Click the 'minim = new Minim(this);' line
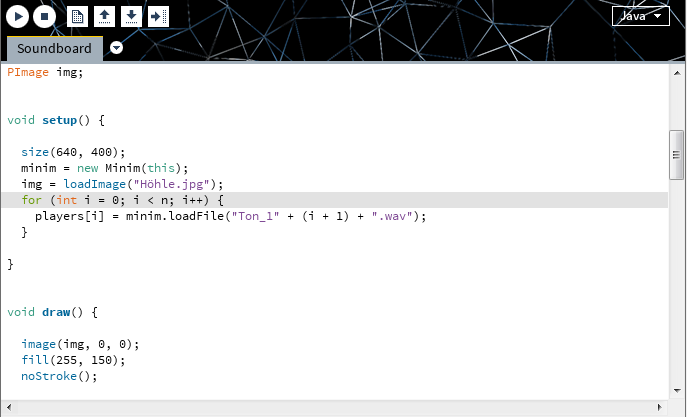The height and width of the screenshot is (417, 687). (x=104, y=168)
